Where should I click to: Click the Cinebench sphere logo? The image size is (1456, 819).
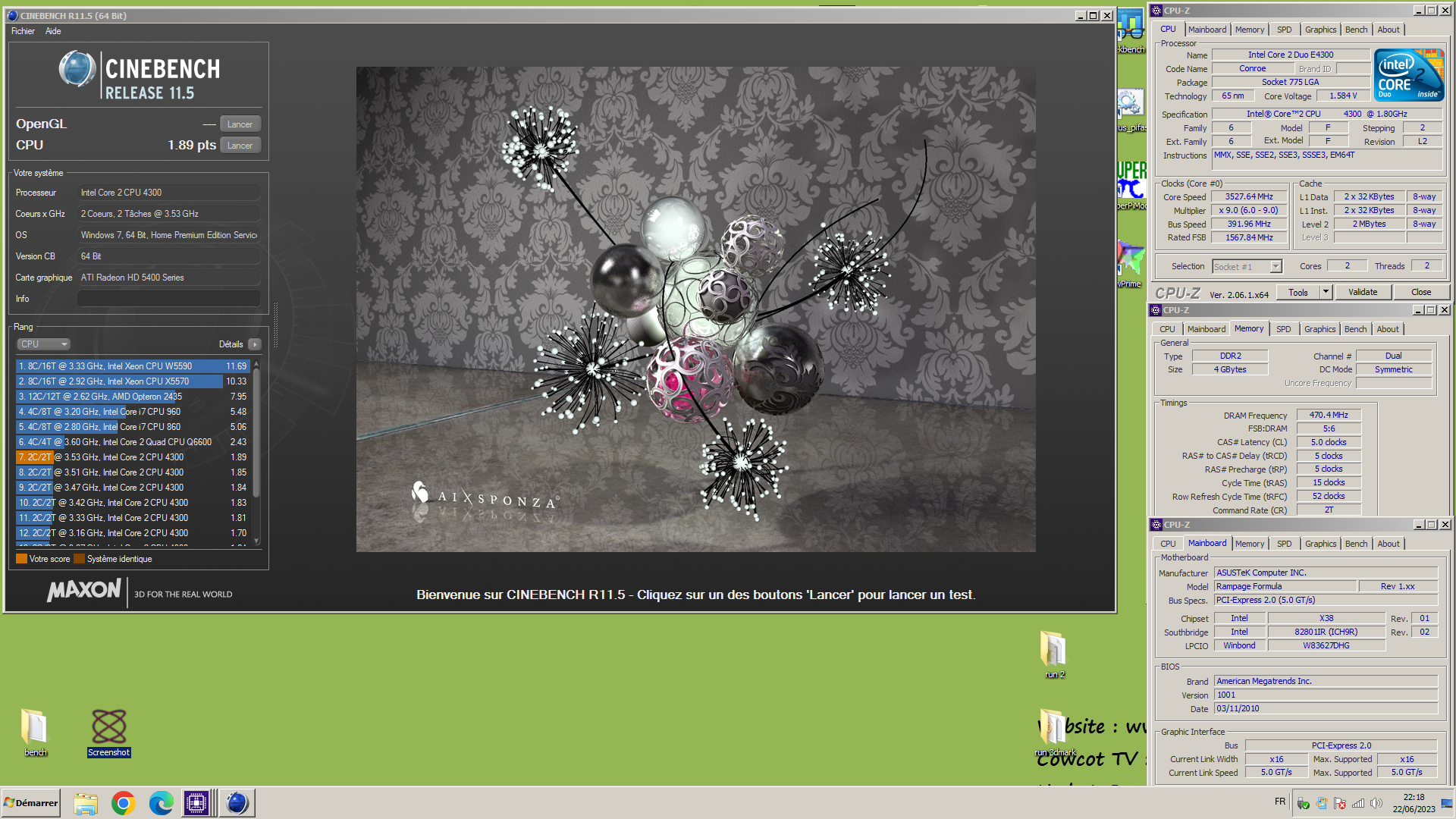point(77,69)
